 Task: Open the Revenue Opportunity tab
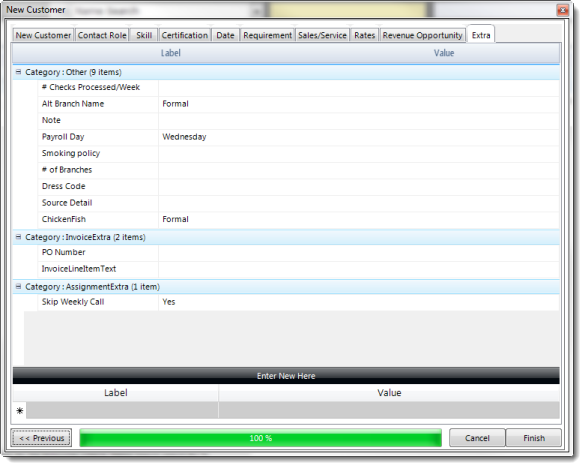[422, 35]
